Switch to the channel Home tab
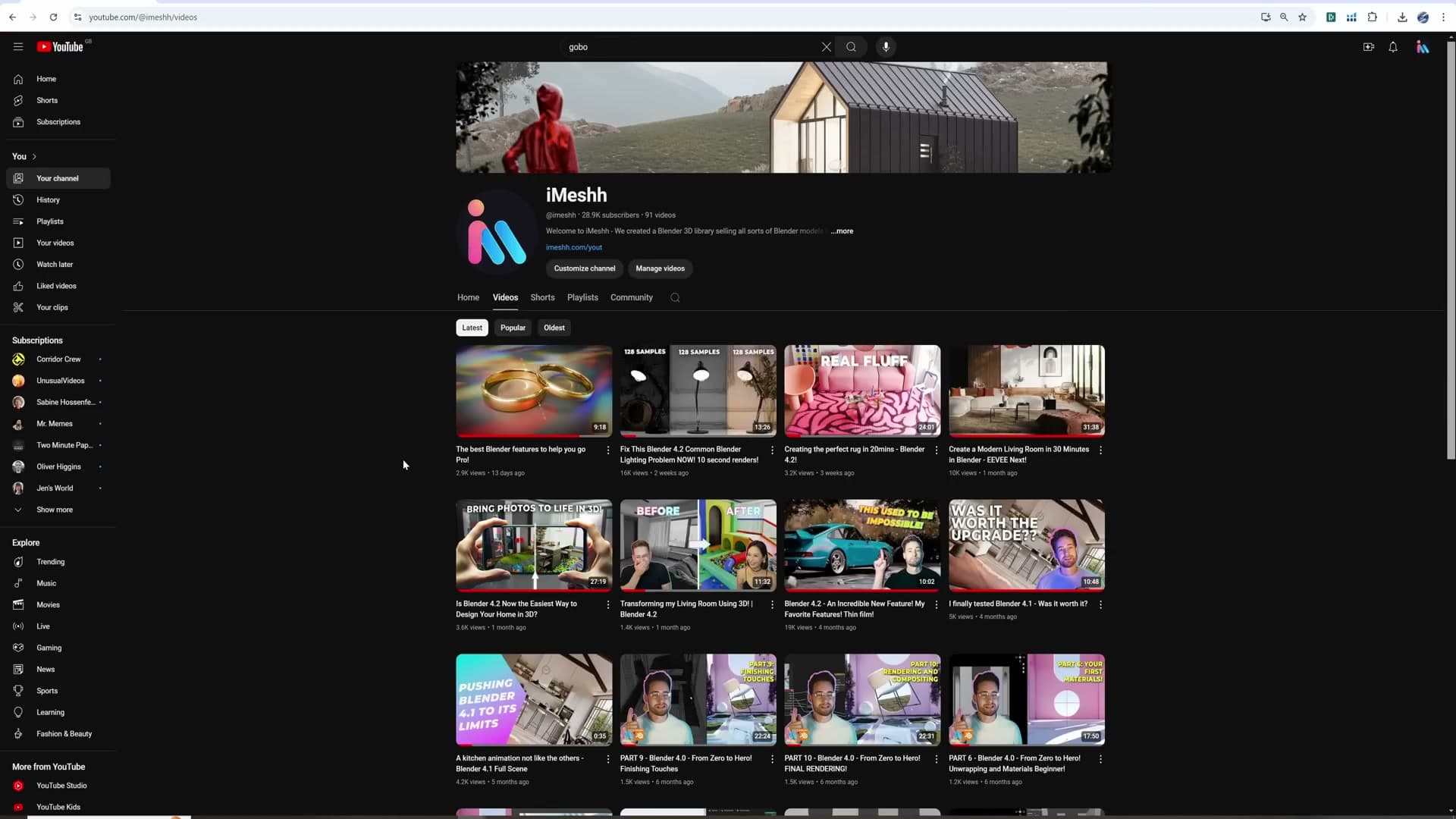The height and width of the screenshot is (819, 1456). (x=468, y=298)
